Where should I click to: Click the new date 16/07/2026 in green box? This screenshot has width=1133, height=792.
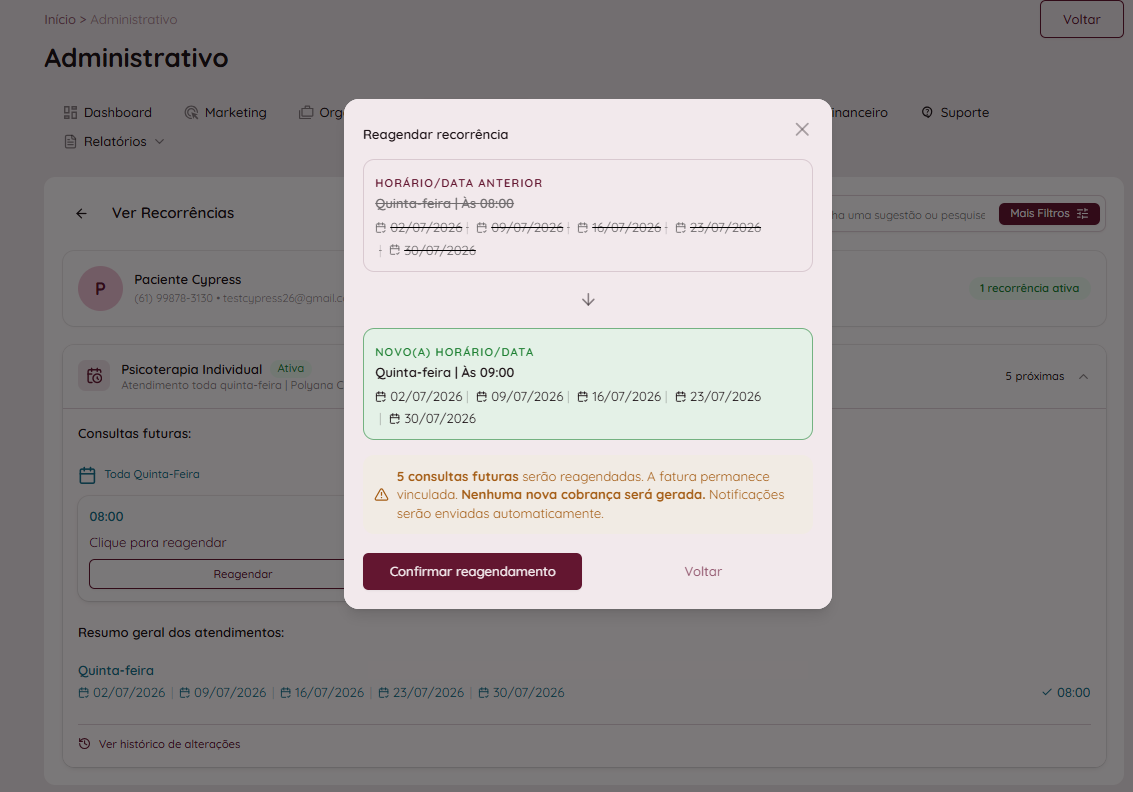(x=626, y=397)
